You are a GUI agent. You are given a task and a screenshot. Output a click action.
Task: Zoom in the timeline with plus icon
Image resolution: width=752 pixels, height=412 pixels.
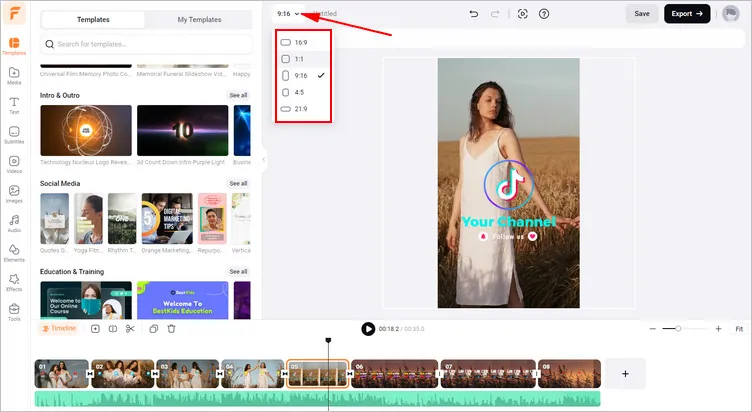[718, 329]
